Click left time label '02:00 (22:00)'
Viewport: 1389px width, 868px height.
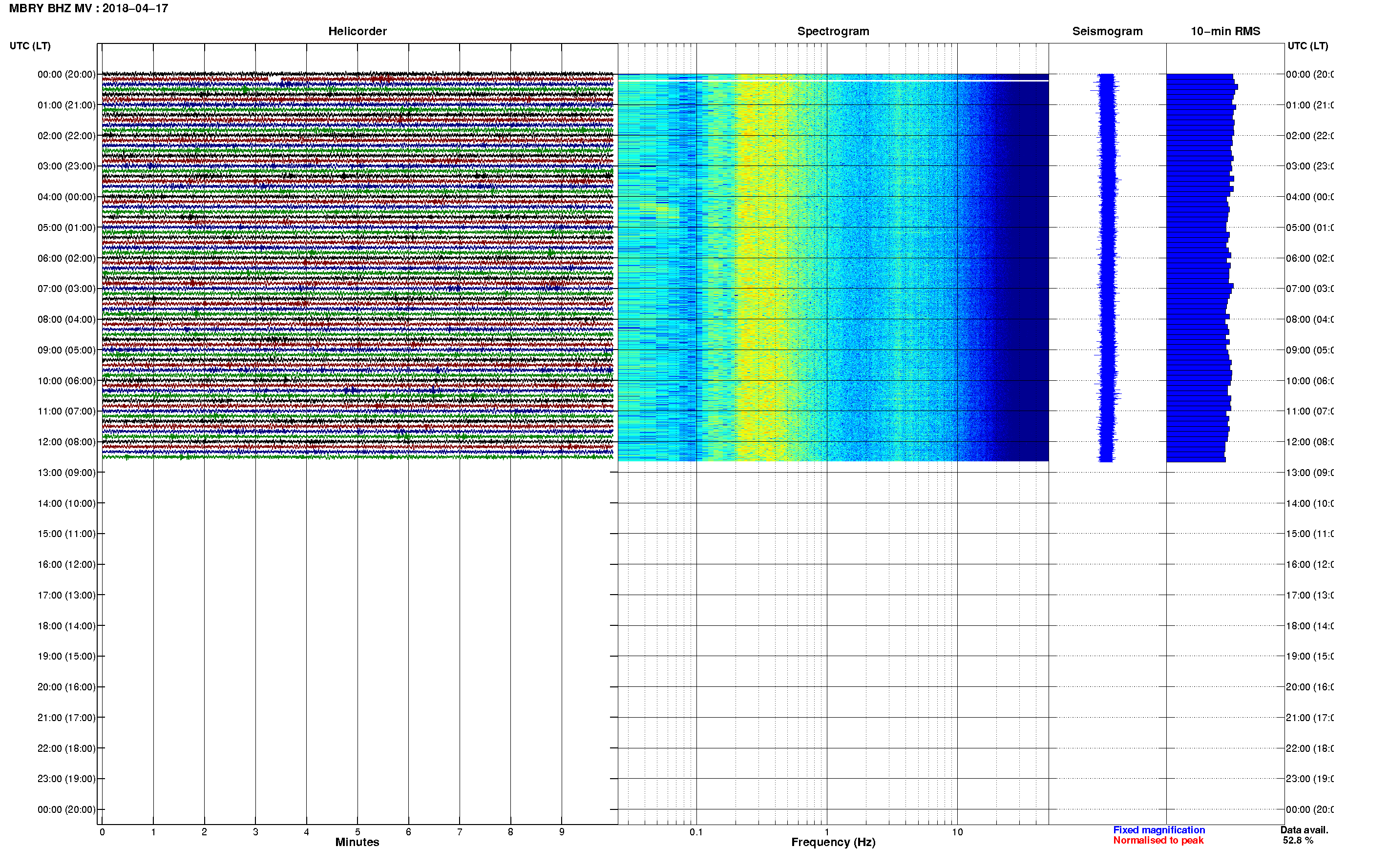66,136
